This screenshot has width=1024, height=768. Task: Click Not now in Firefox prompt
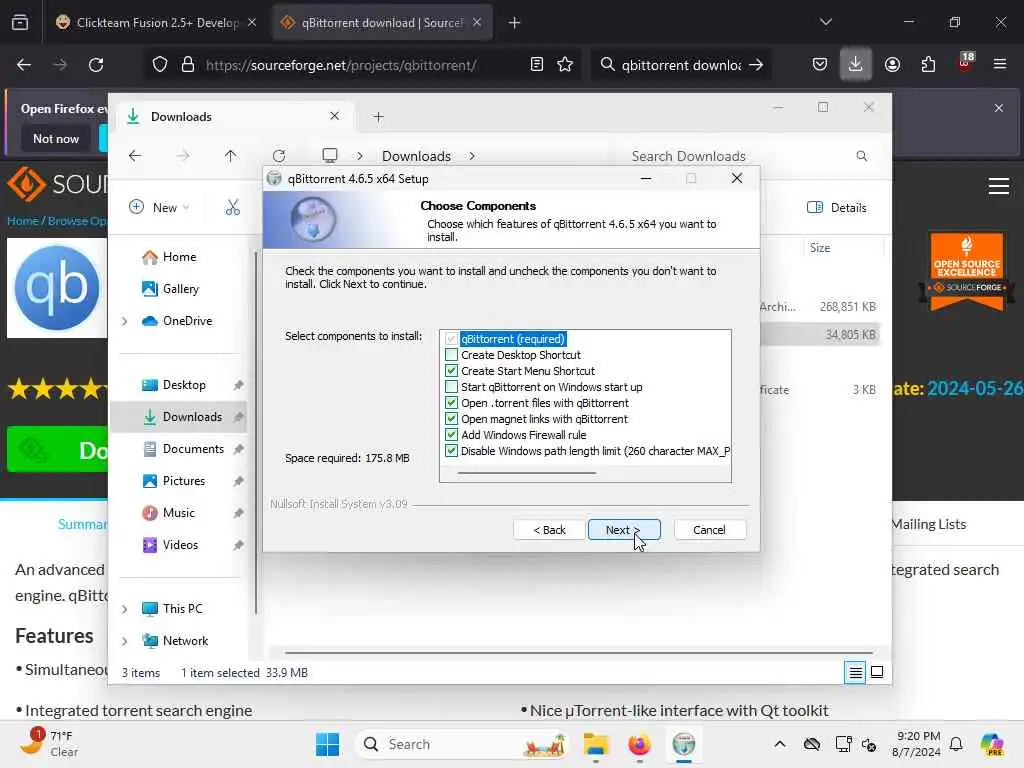click(56, 138)
